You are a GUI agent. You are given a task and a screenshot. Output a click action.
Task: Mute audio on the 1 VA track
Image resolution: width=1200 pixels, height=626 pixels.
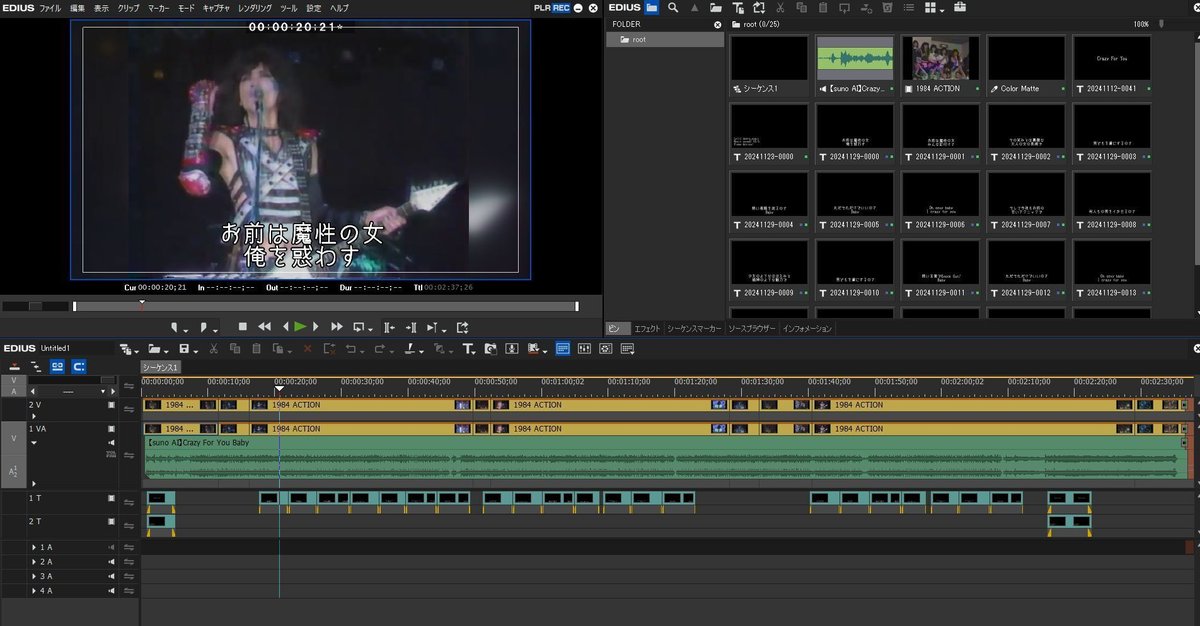pos(111,443)
